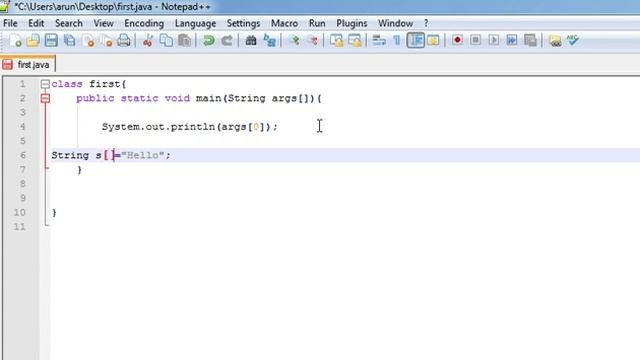The height and width of the screenshot is (360, 640).
Task: Open the Macro menu
Action: 284,23
